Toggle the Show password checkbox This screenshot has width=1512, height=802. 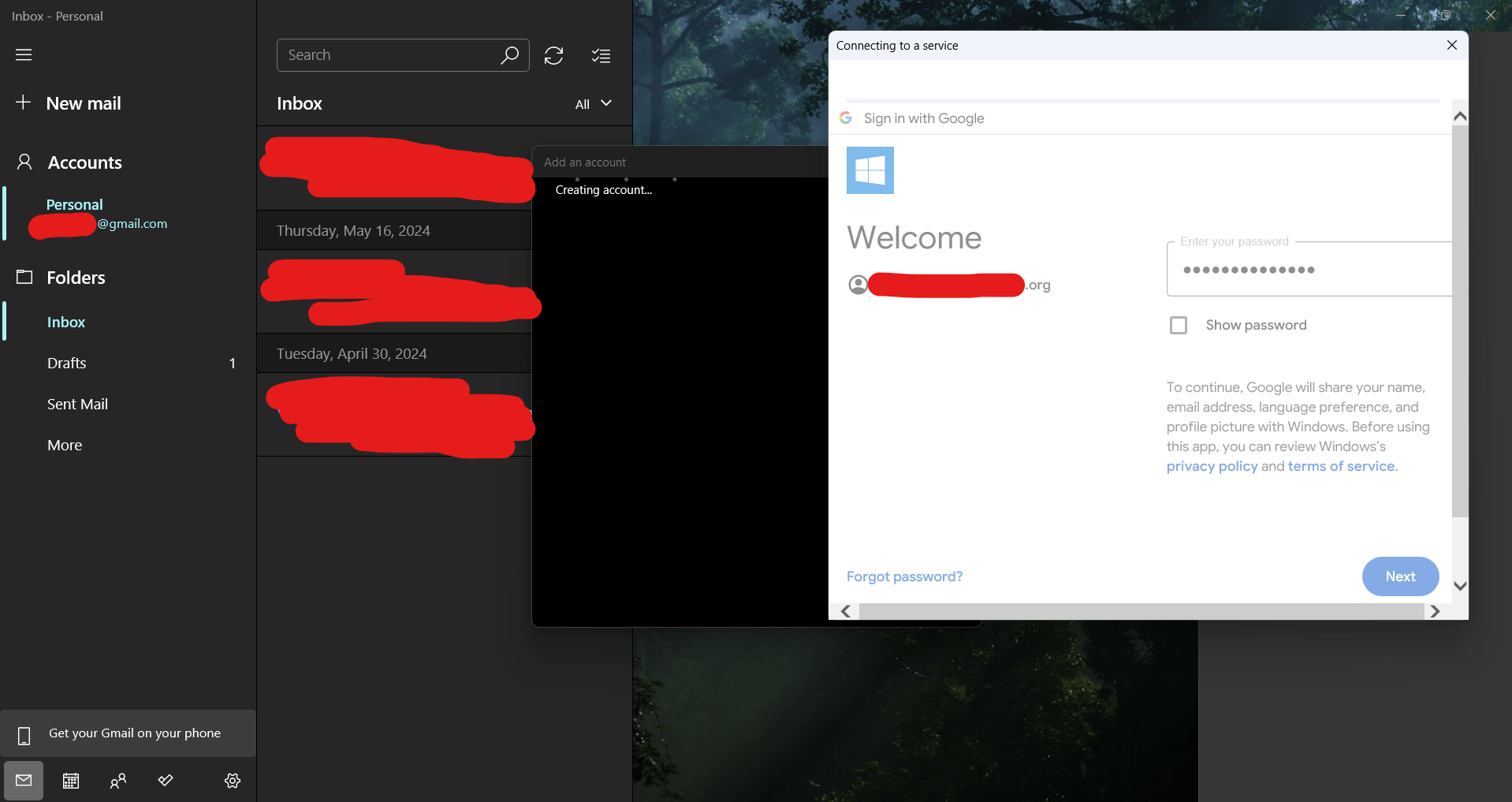point(1179,325)
